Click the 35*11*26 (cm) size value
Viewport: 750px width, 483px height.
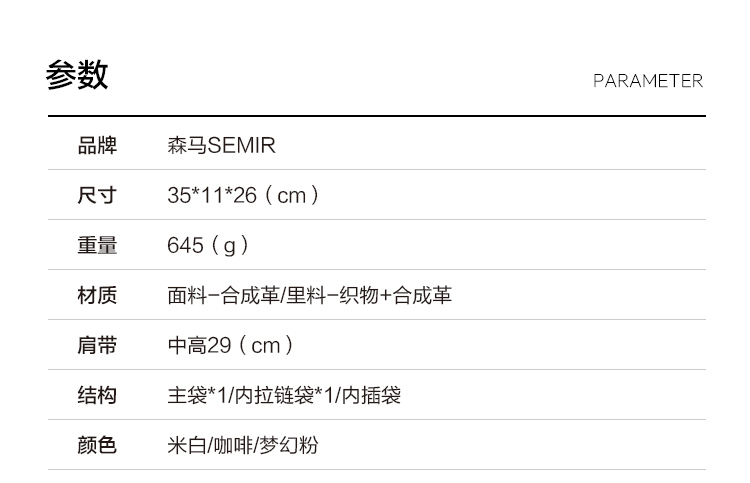coord(243,196)
